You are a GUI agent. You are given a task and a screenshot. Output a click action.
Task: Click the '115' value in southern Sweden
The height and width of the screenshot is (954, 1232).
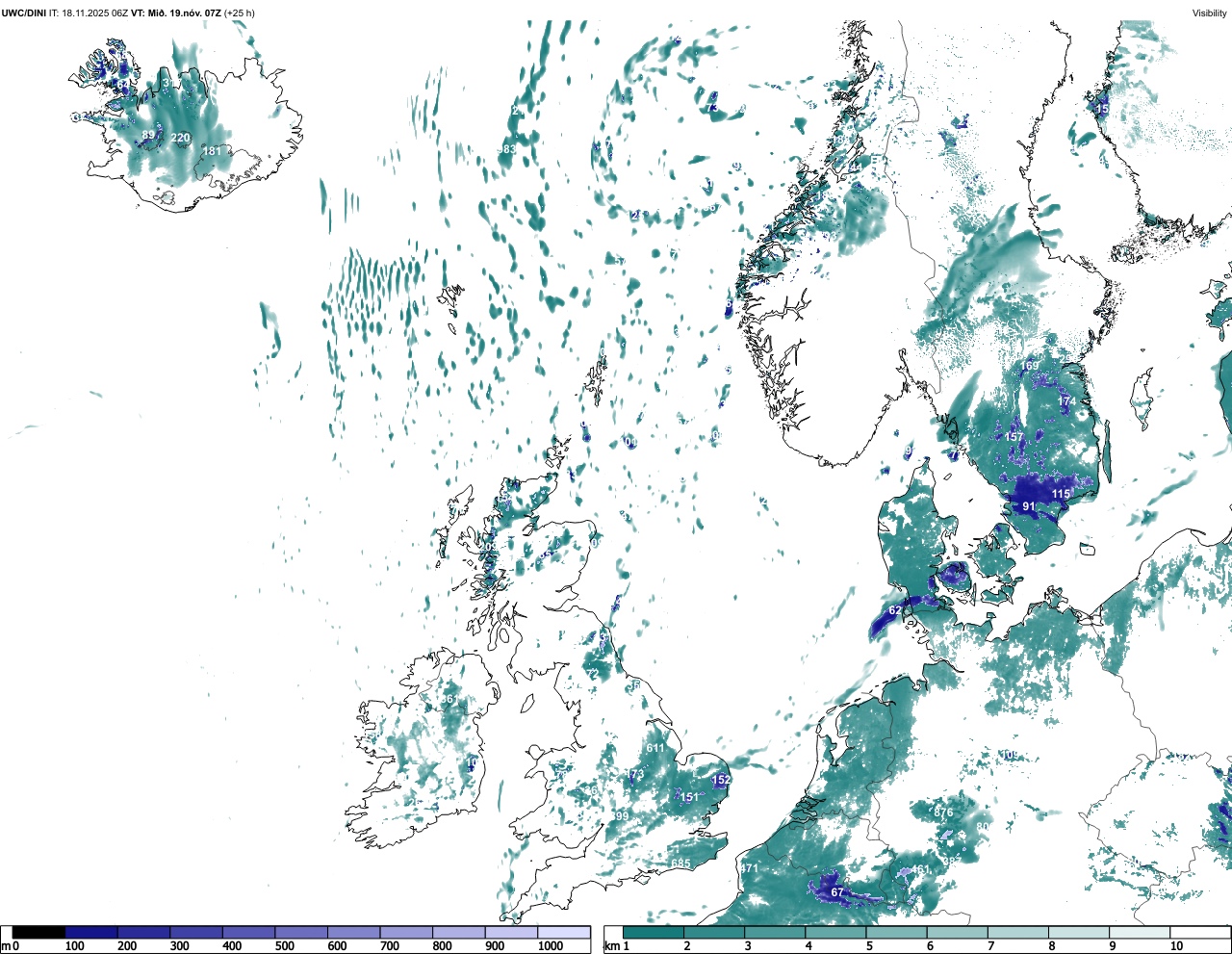click(1061, 494)
